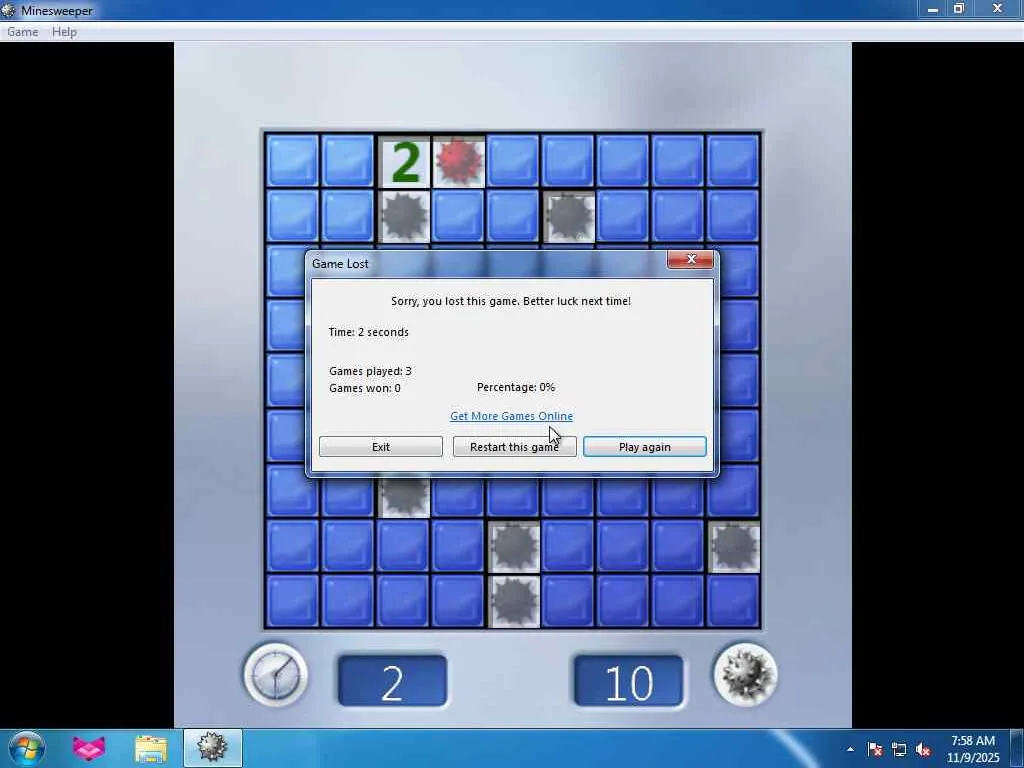Click the elapsed time counter showing 2
Image resolution: width=1024 pixels, height=768 pixels.
tap(392, 682)
